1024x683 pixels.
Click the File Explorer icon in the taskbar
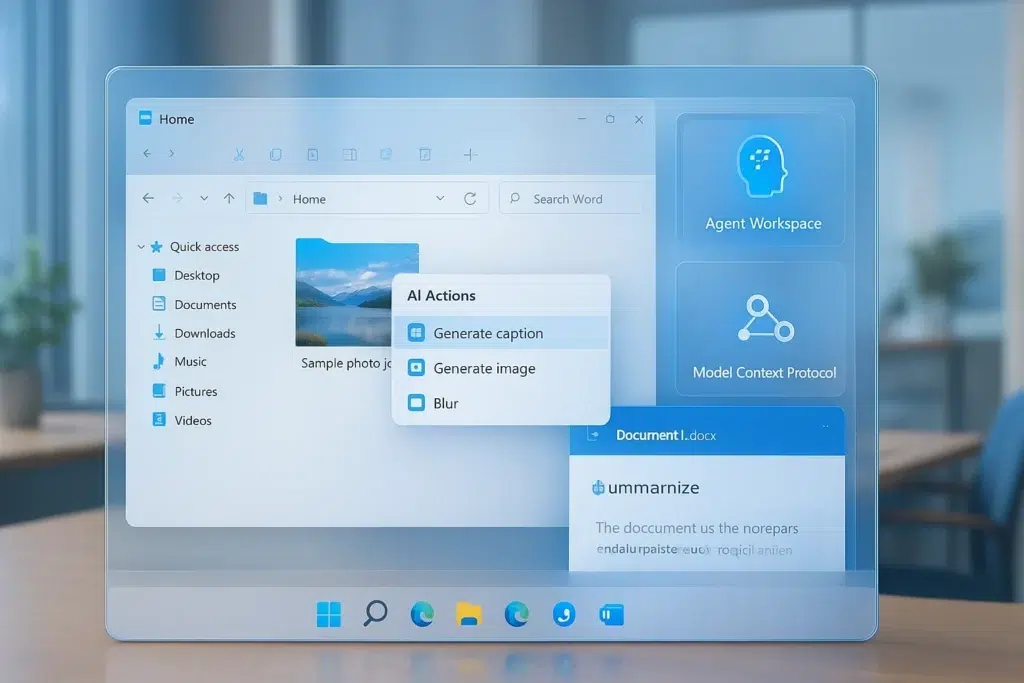467,614
